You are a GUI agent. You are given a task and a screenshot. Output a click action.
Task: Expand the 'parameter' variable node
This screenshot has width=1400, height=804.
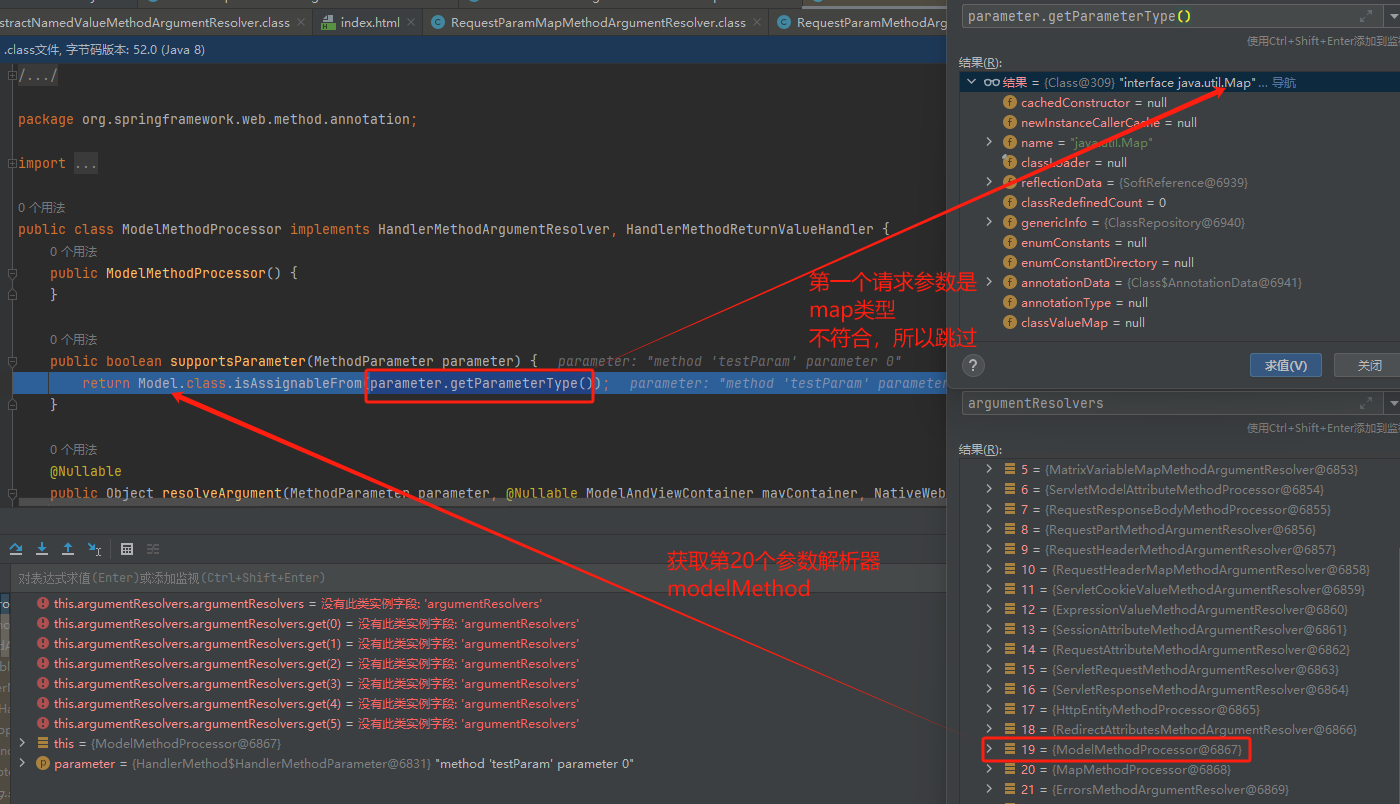[x=23, y=764]
